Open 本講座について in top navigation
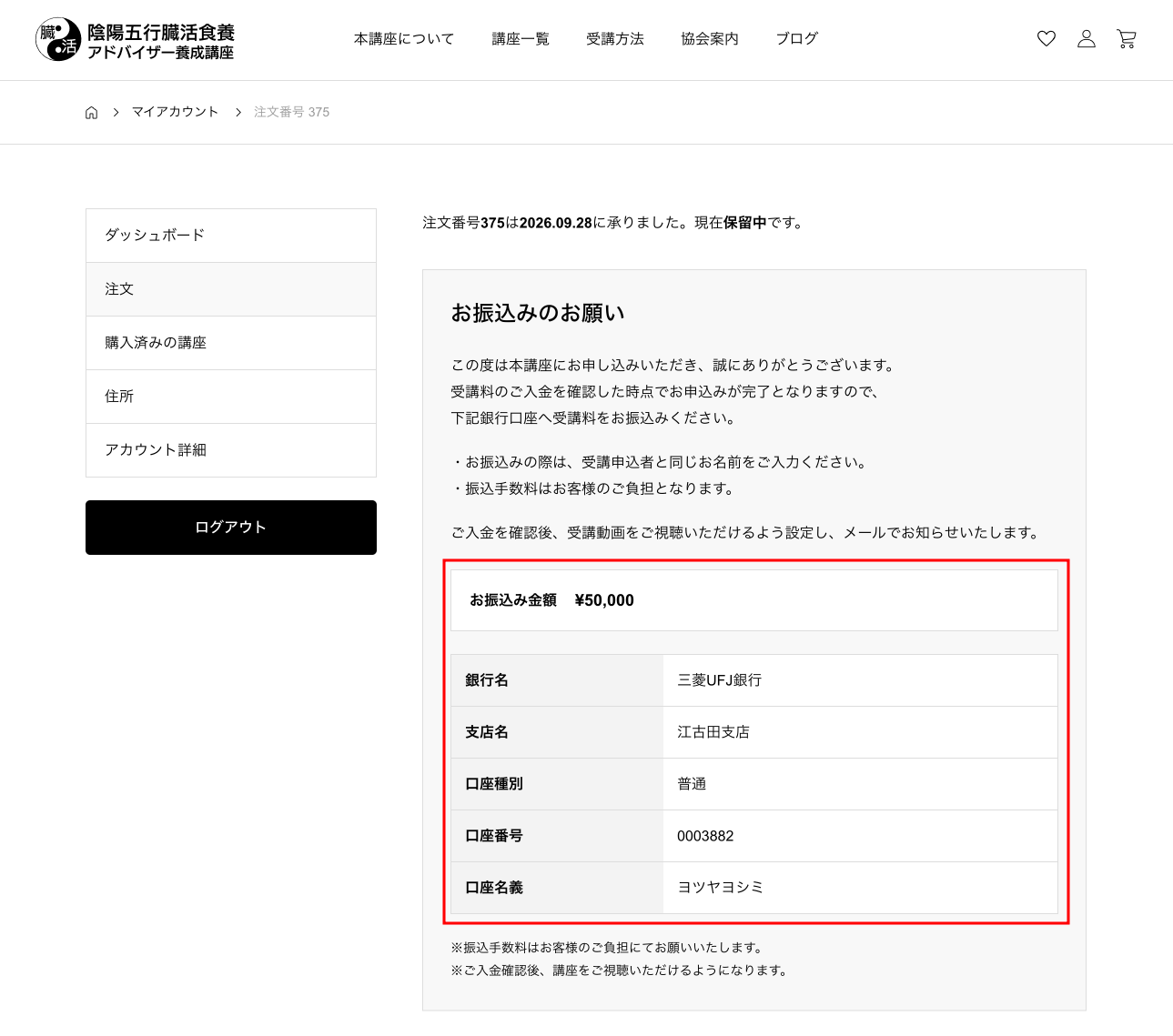Image resolution: width=1173 pixels, height=1036 pixels. coord(404,39)
